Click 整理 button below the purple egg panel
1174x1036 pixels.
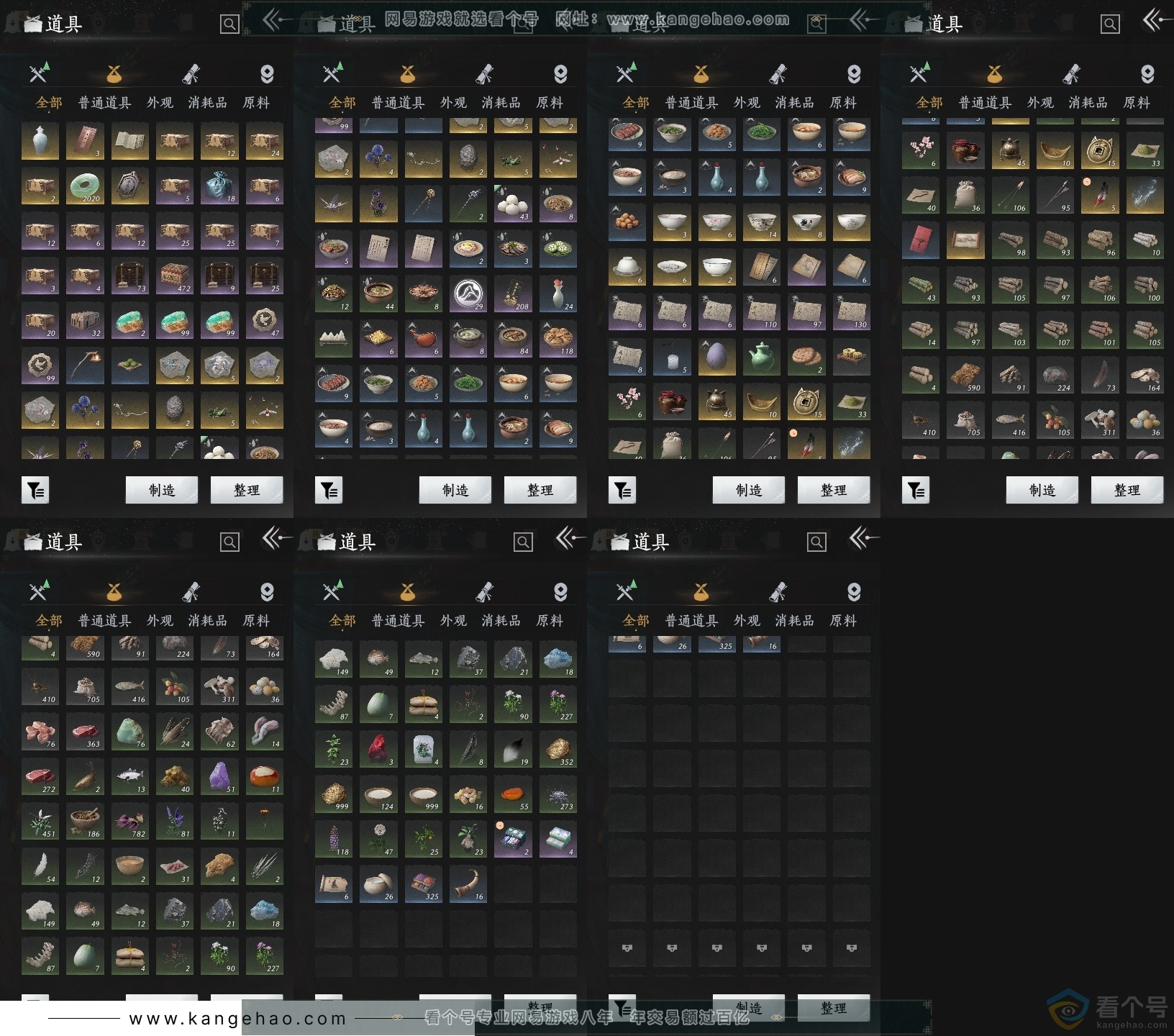click(x=834, y=490)
